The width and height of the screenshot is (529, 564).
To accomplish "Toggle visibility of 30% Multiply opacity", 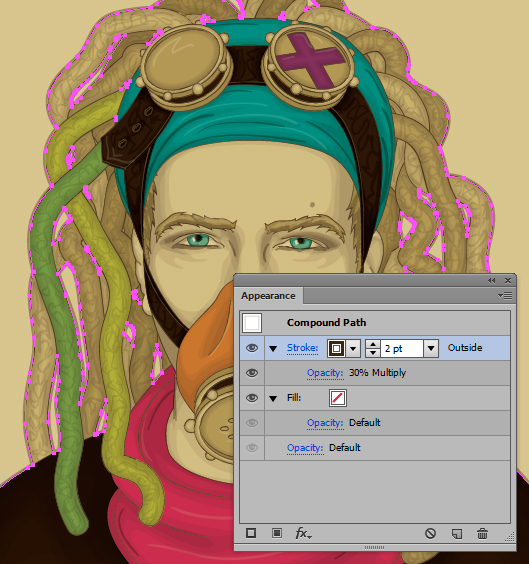I will click(252, 373).
